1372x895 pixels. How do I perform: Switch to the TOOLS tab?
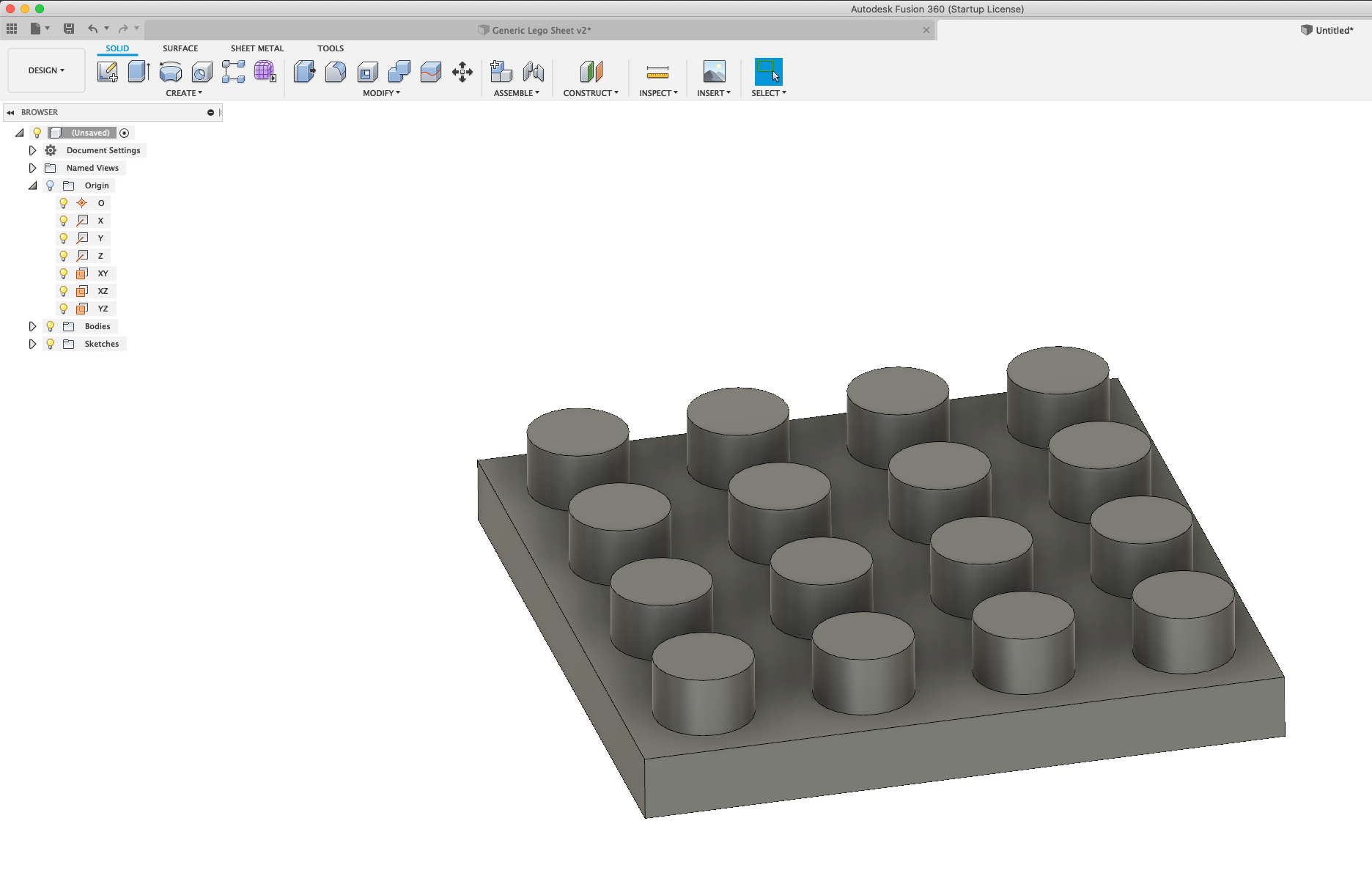[331, 48]
